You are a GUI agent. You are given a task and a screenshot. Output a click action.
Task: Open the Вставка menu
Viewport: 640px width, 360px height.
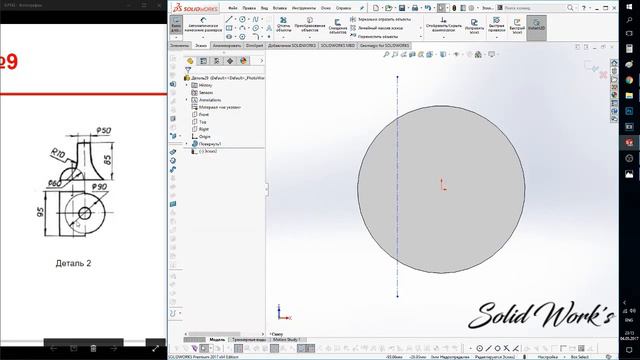(280, 8)
